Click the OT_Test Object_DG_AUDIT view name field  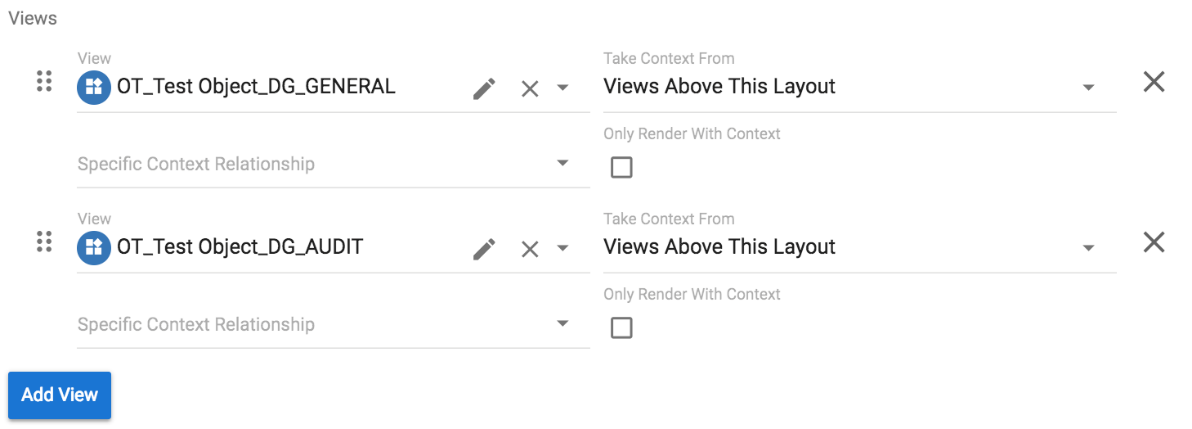coord(240,247)
